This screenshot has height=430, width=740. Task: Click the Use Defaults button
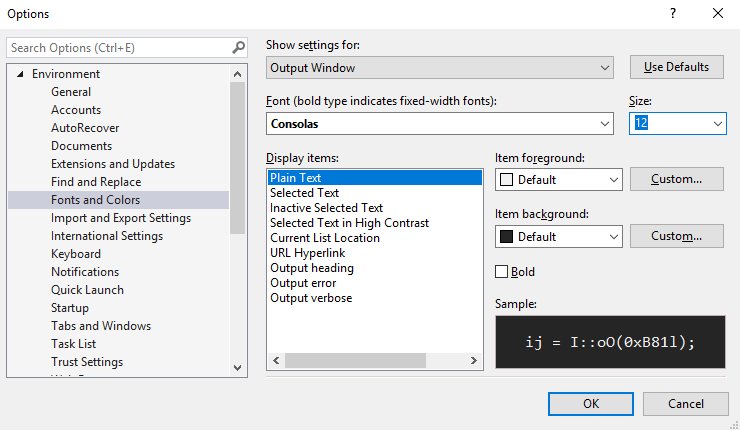676,67
